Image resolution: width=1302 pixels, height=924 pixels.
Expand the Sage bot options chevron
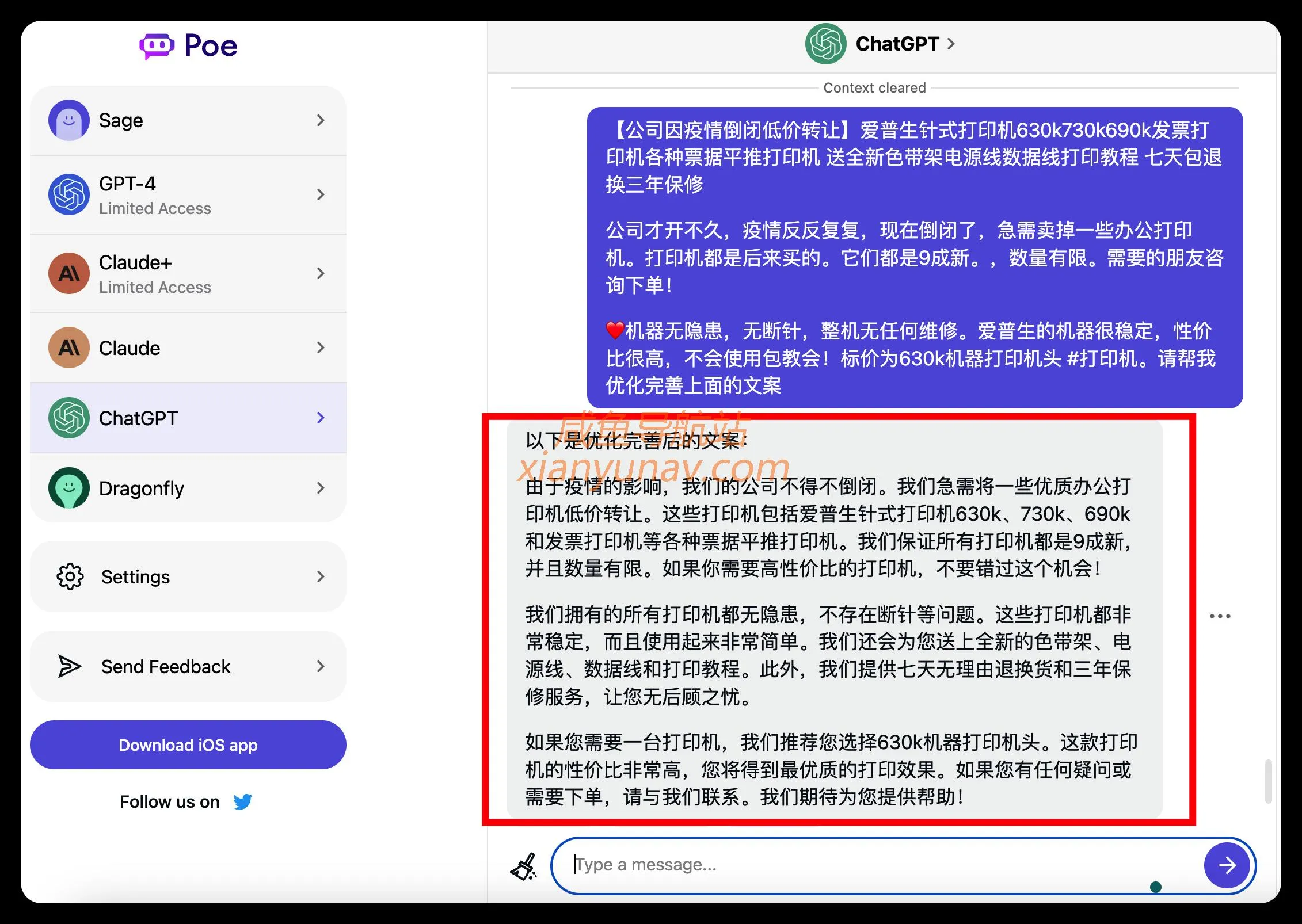[321, 120]
